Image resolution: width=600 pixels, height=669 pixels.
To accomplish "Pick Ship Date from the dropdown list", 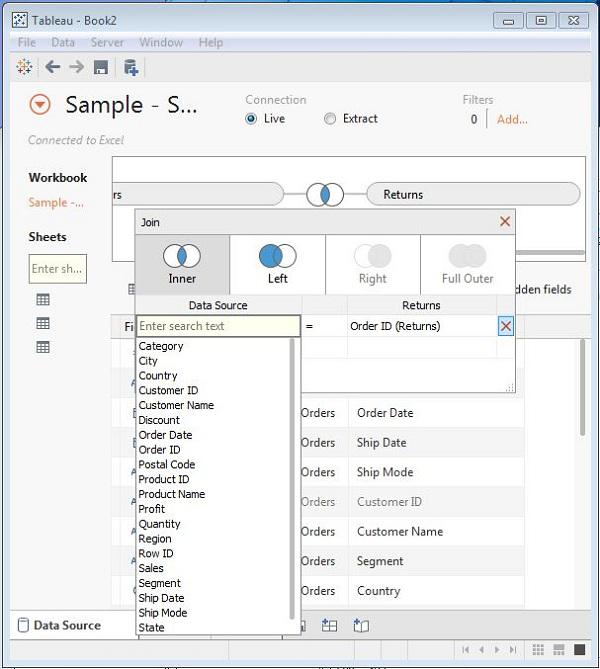I will [x=161, y=598].
